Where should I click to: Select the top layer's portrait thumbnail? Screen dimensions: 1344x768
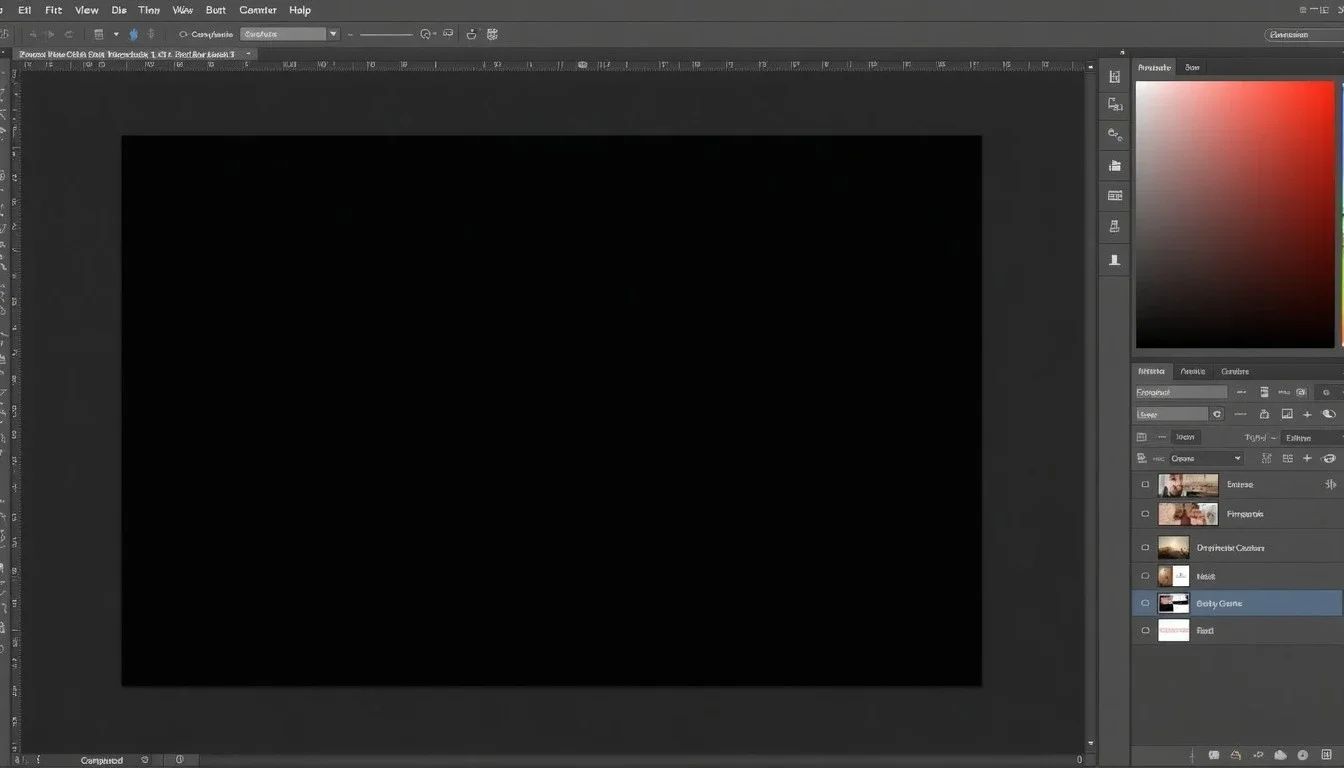click(x=1188, y=485)
